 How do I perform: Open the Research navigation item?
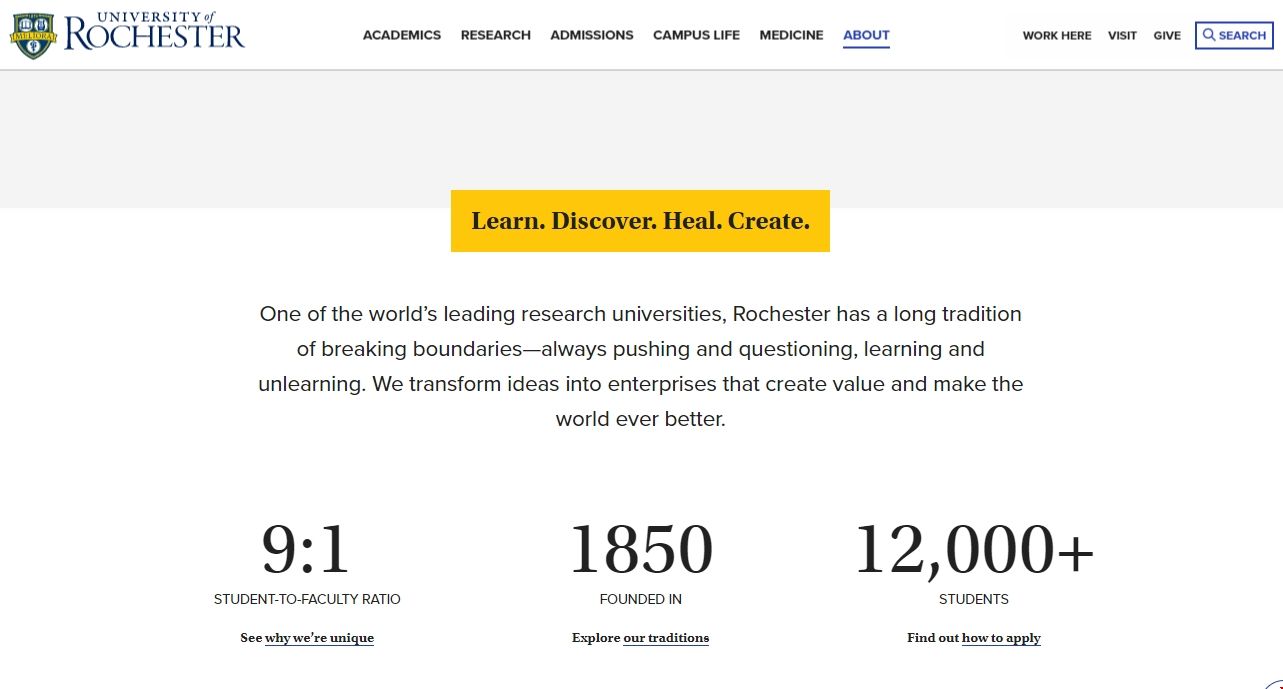495,35
